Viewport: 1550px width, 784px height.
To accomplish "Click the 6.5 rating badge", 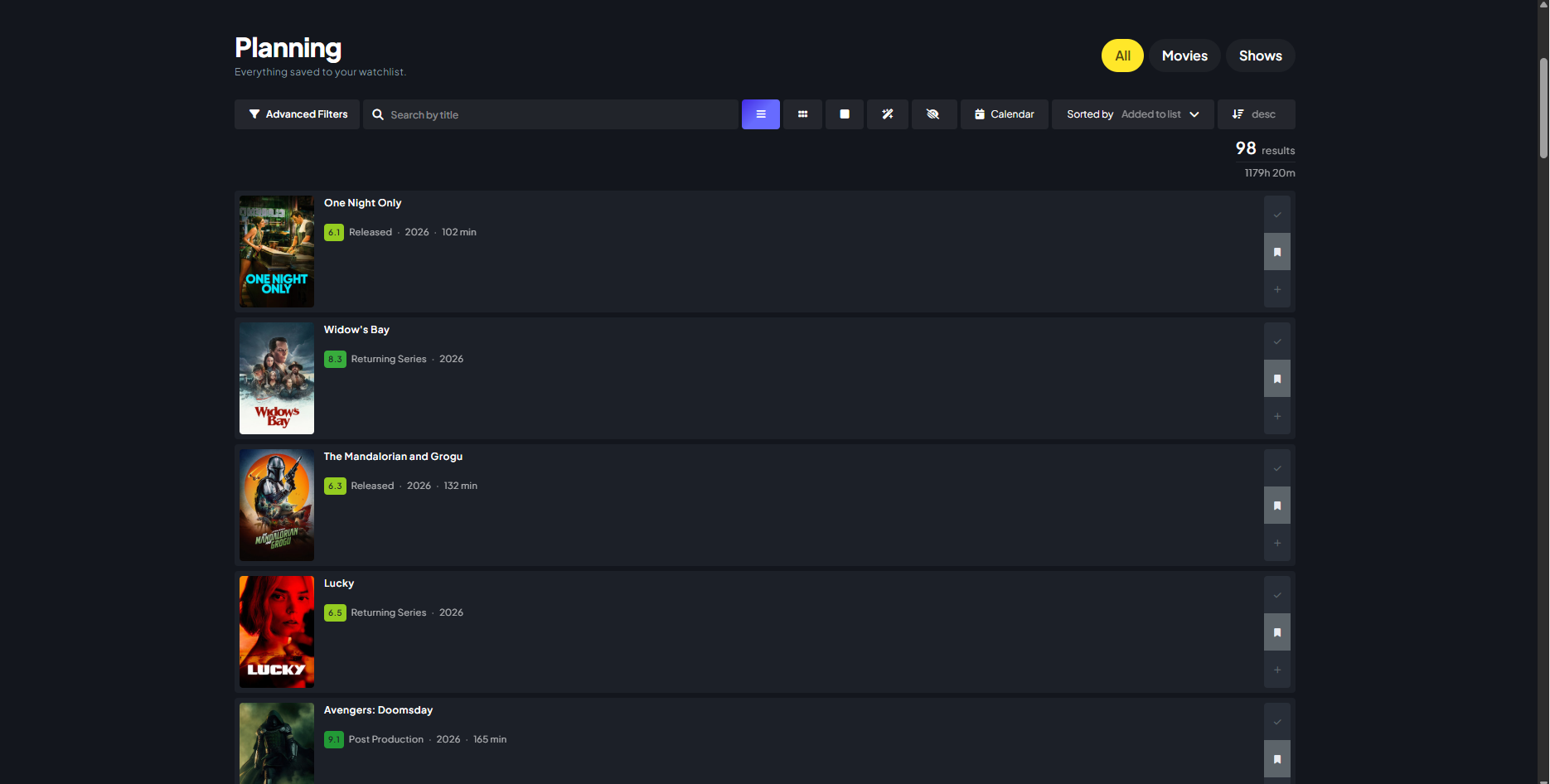I will click(335, 613).
